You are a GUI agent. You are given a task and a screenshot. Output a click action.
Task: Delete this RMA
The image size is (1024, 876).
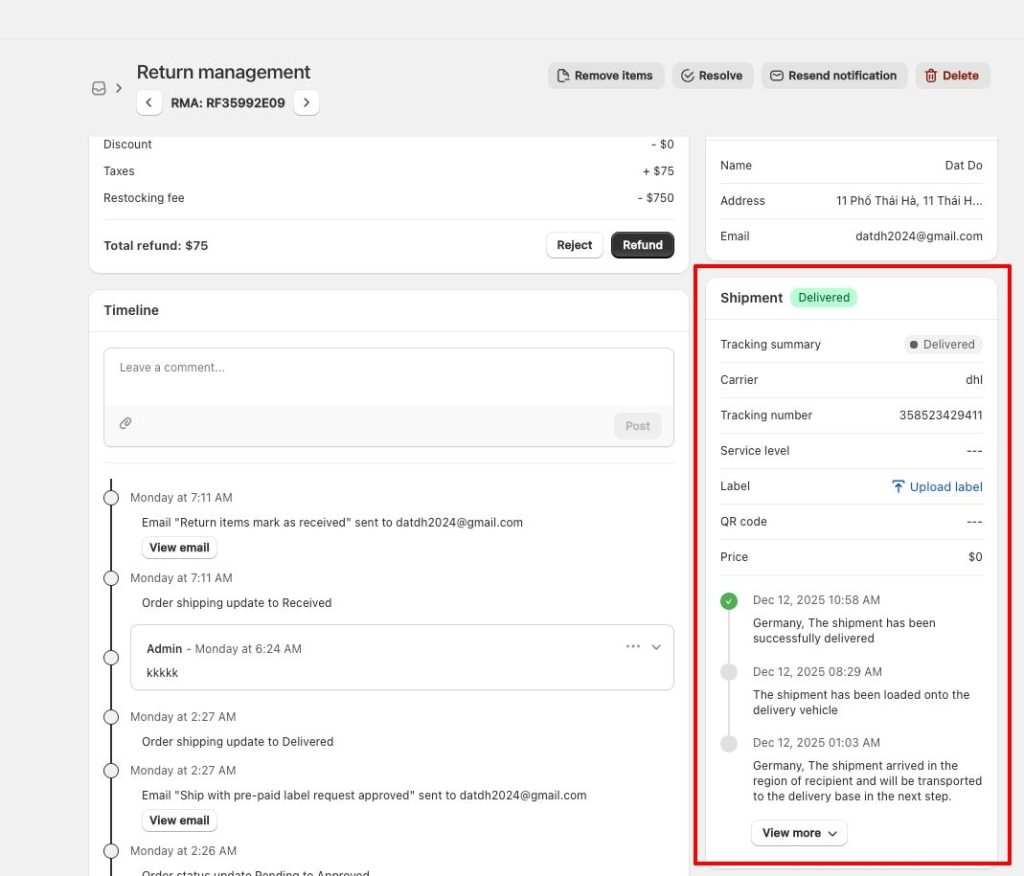coord(952,76)
